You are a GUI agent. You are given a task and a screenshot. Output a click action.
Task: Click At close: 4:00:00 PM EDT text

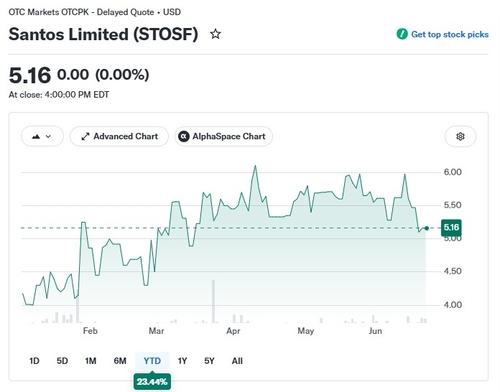pyautogui.click(x=59, y=95)
